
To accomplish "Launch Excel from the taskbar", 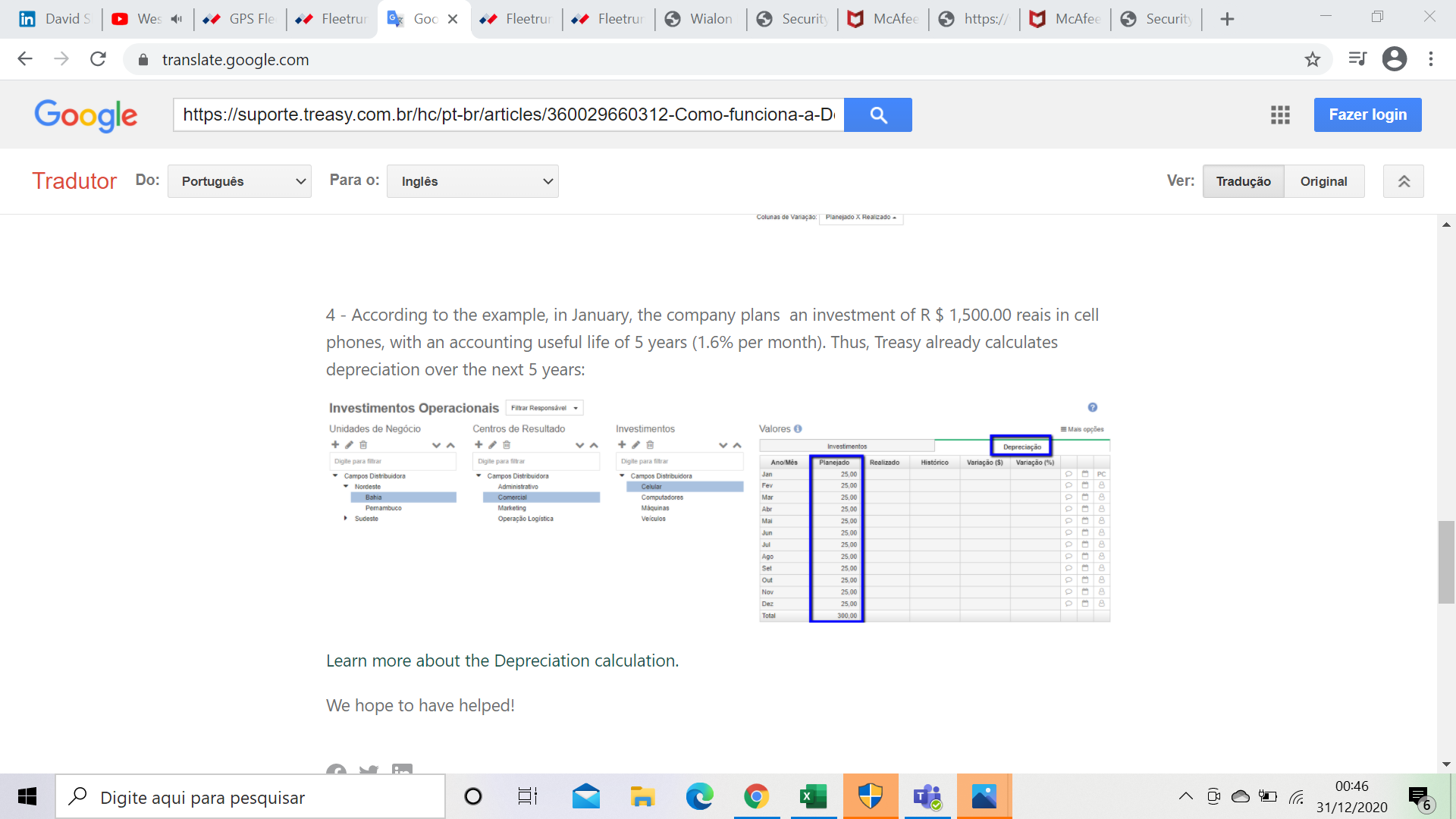I will [x=813, y=796].
